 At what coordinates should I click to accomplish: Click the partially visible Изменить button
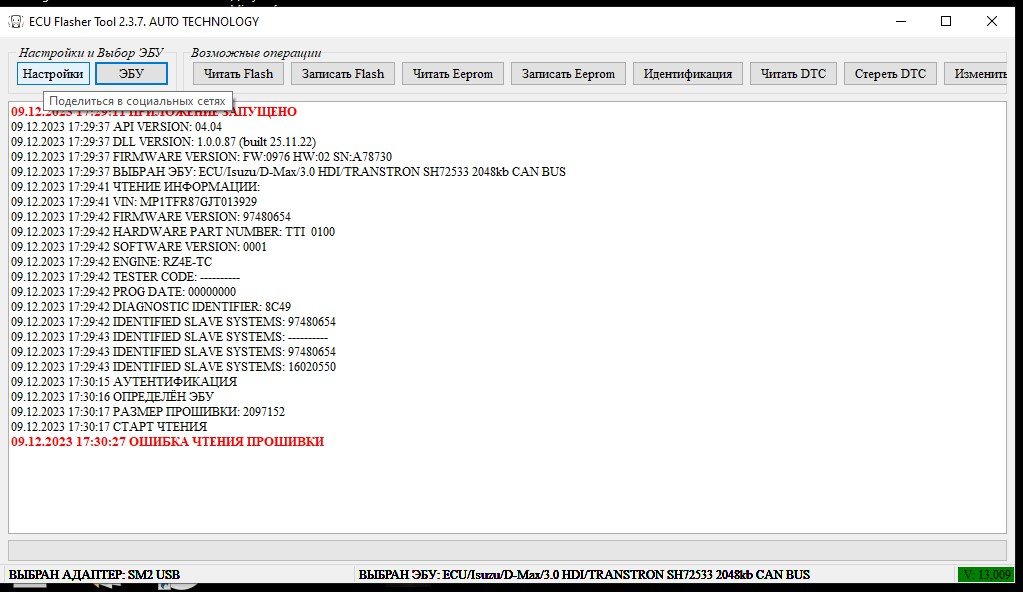(x=977, y=74)
